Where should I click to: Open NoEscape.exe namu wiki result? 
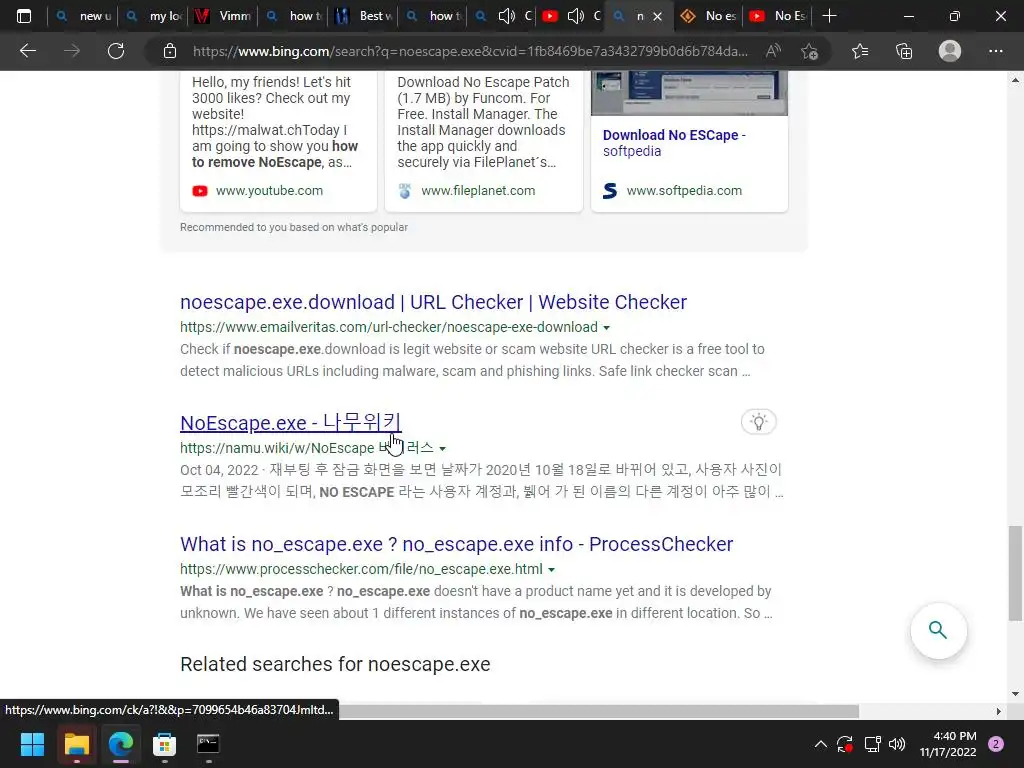pyautogui.click(x=291, y=423)
